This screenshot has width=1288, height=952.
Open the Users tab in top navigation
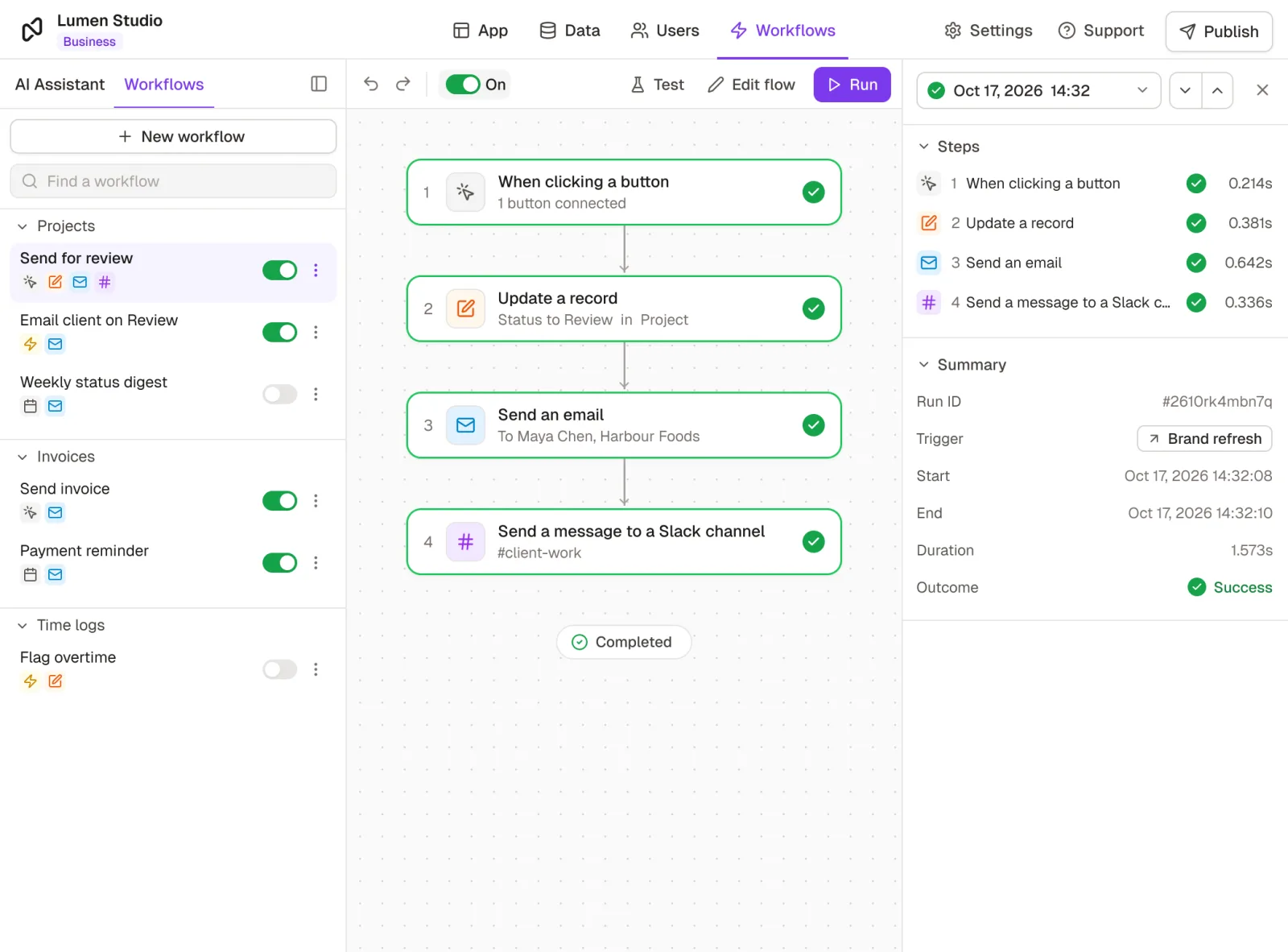tap(665, 31)
